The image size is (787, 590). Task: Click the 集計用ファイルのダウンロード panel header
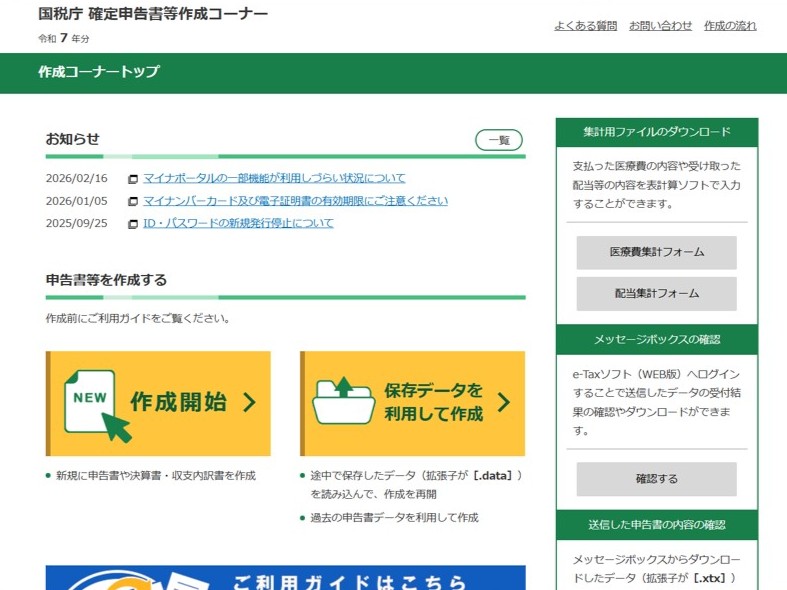pyautogui.click(x=657, y=132)
